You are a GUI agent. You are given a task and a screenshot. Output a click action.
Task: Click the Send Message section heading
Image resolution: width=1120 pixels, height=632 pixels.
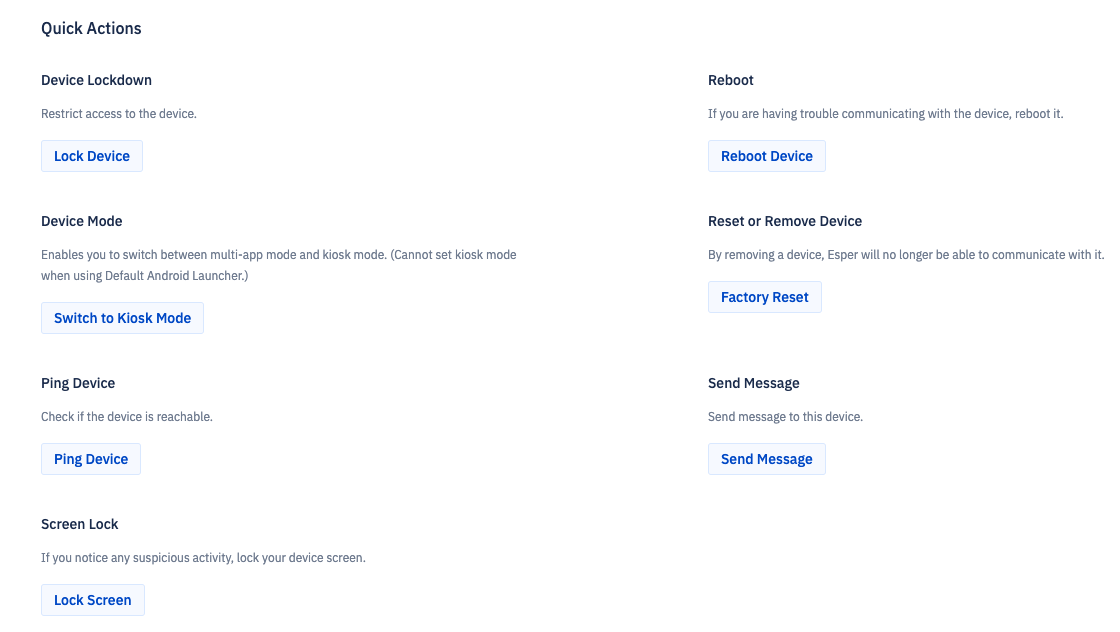point(753,383)
